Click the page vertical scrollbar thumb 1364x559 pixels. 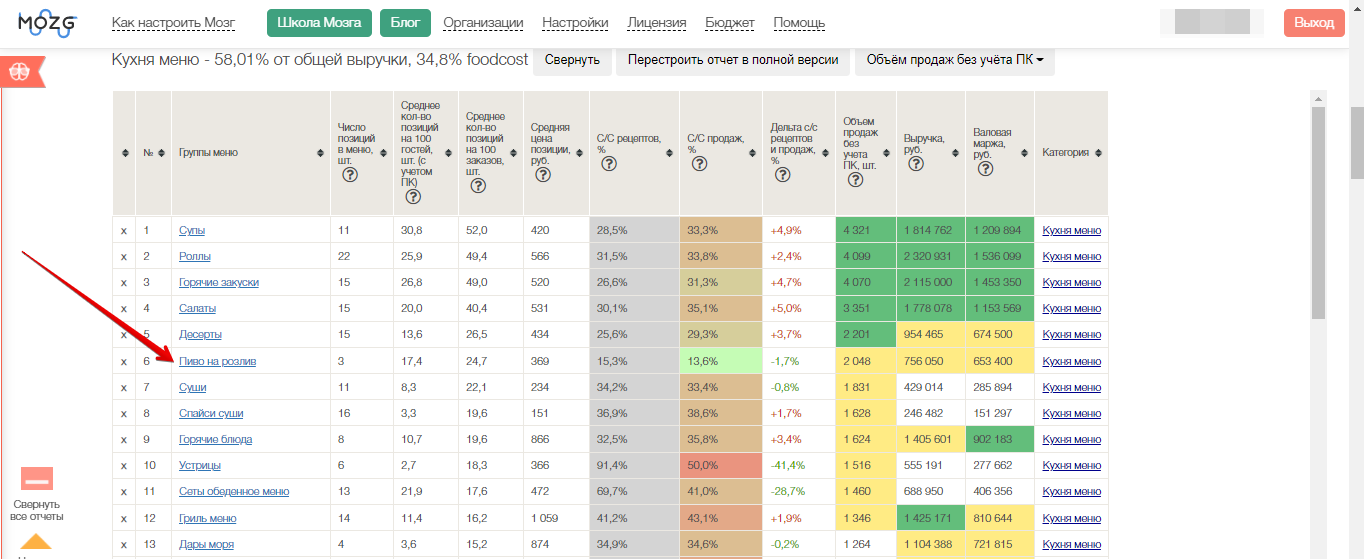click(1354, 142)
